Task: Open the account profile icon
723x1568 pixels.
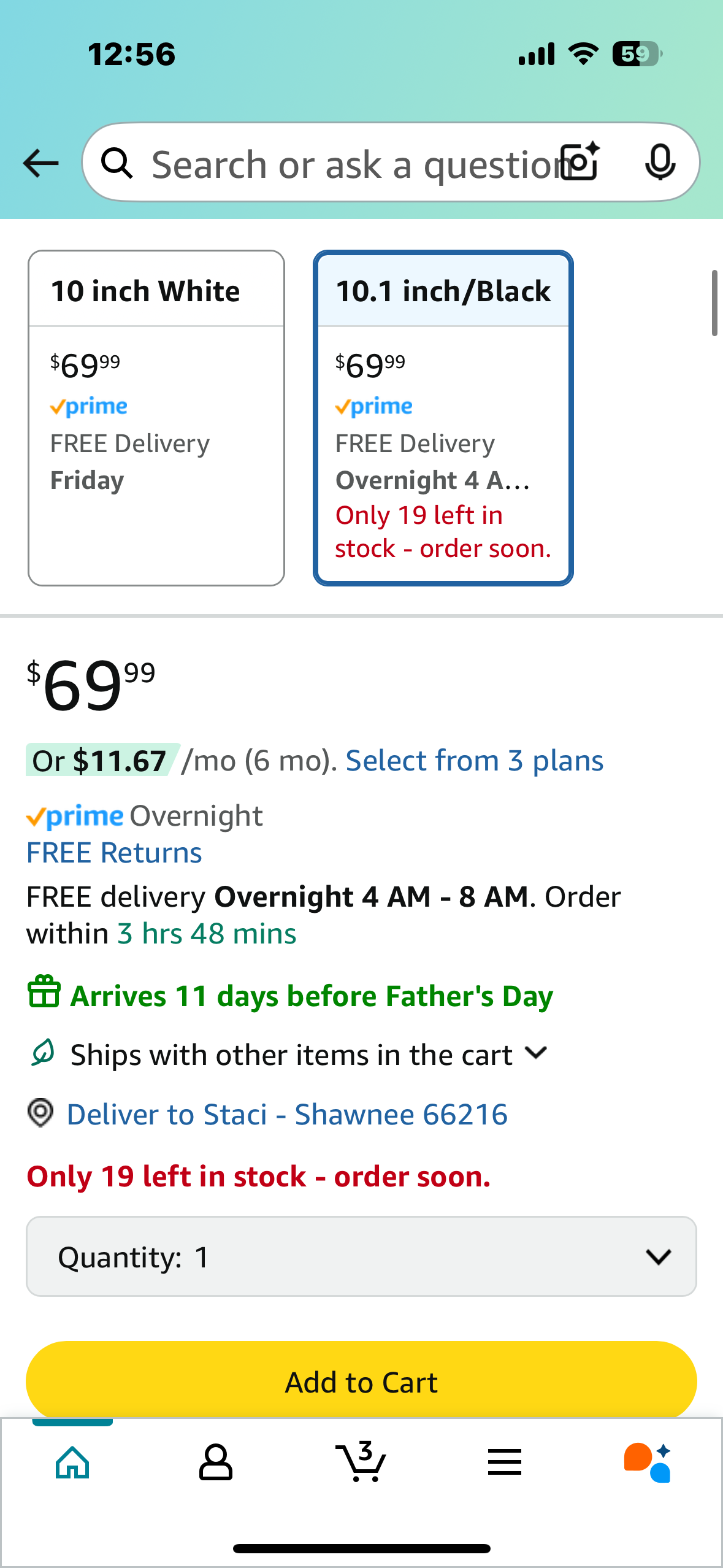Action: coord(215,1462)
